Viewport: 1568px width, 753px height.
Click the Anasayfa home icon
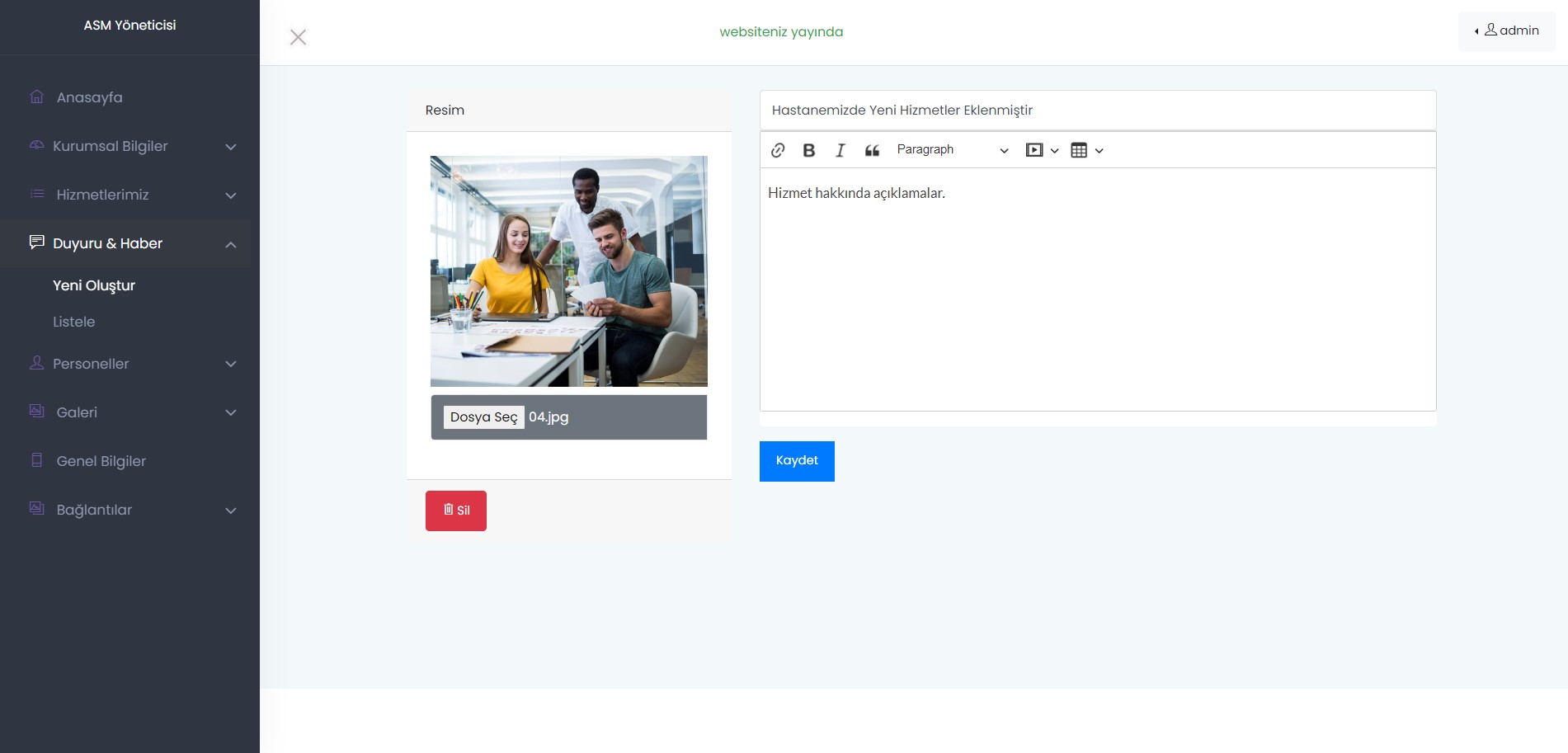37,96
